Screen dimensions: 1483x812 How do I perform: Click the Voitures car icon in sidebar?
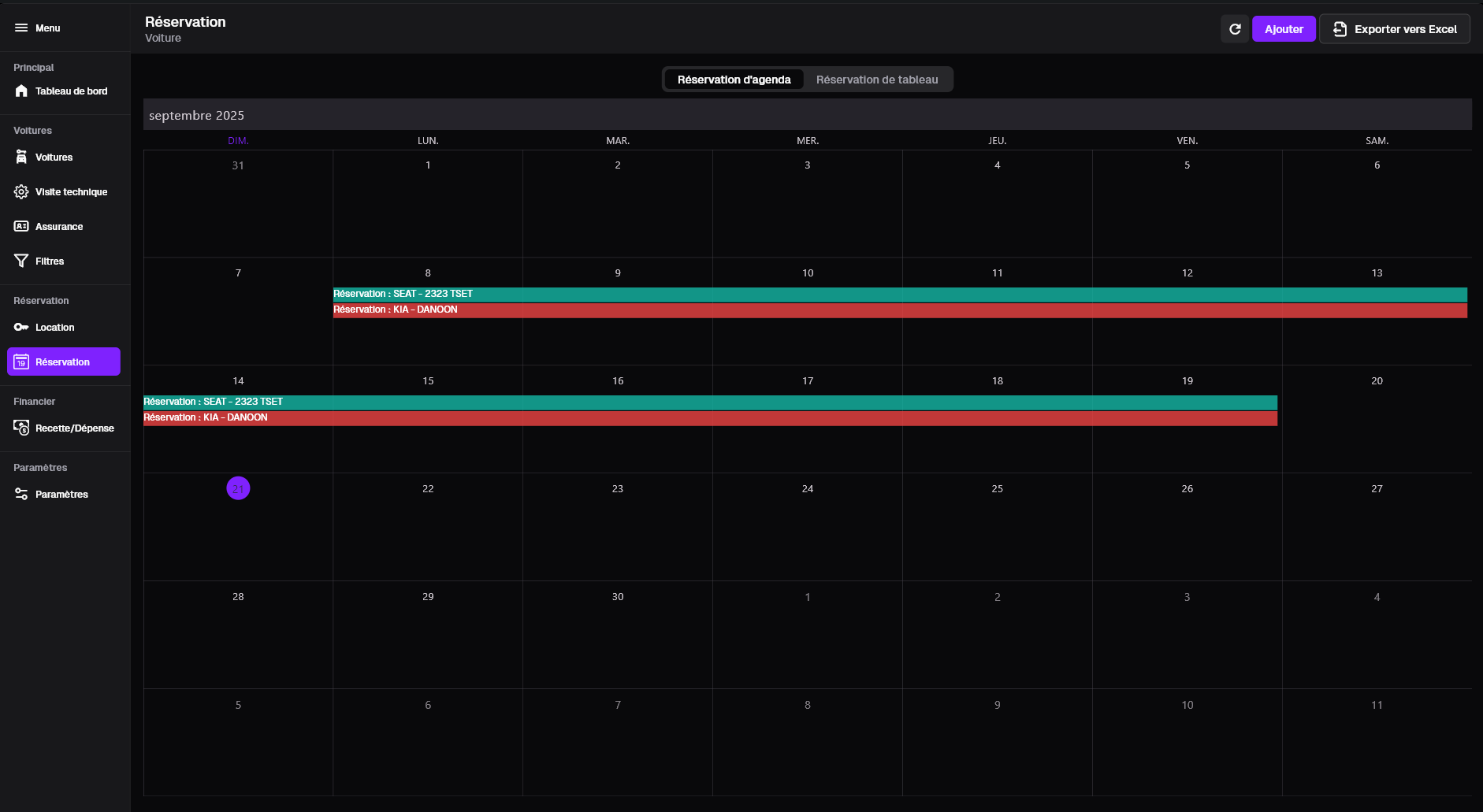tap(21, 157)
